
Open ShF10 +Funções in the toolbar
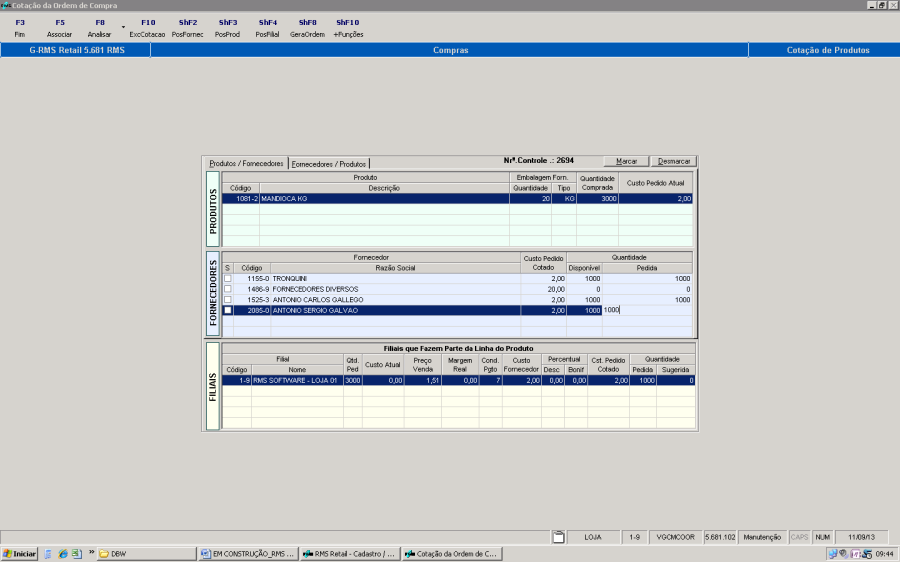pos(348,27)
